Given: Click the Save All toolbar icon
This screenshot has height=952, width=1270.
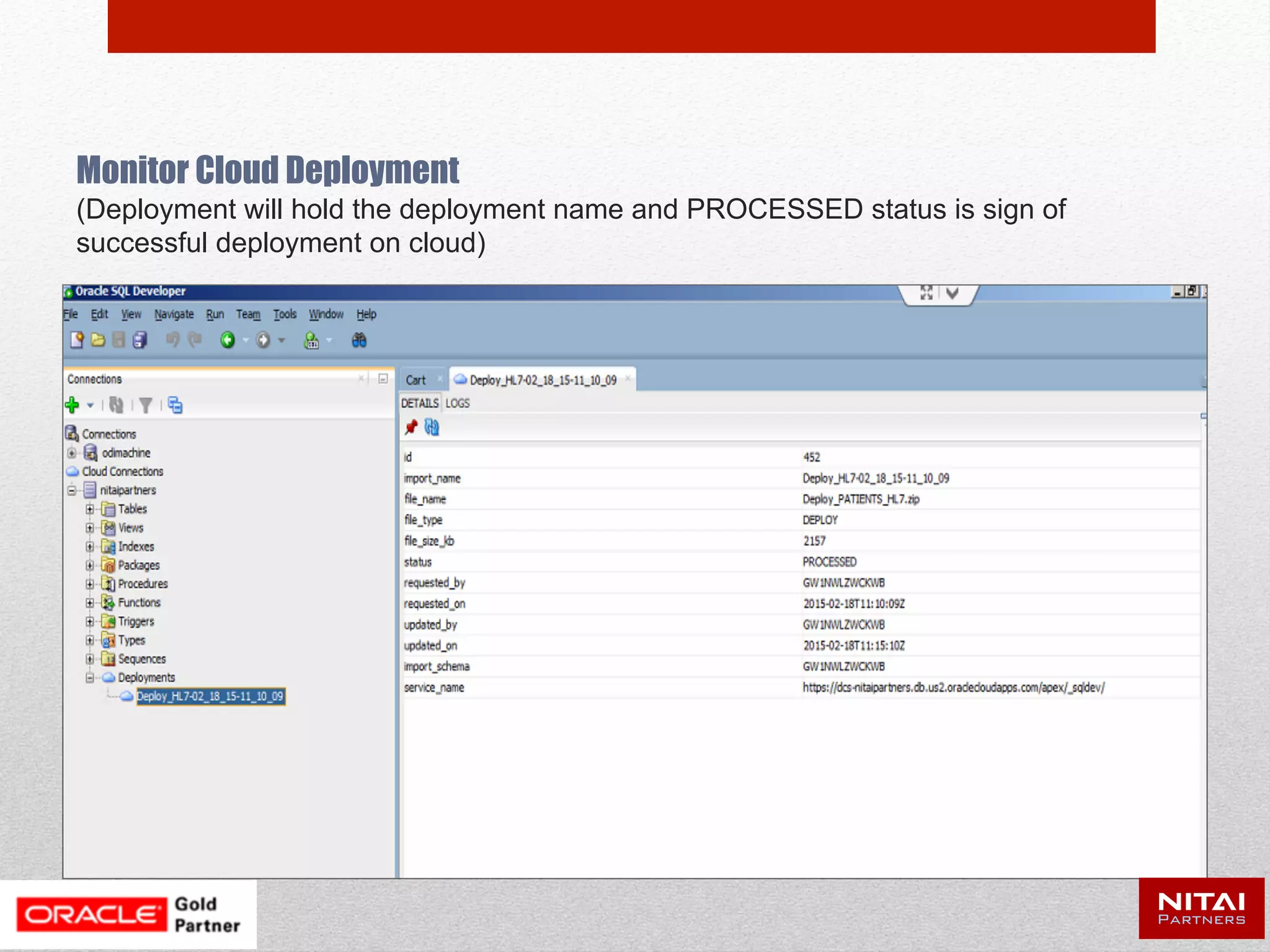Looking at the screenshot, I should coord(140,340).
